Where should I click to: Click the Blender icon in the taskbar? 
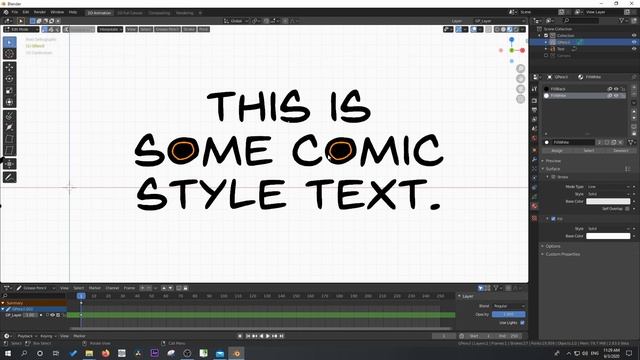tap(236, 353)
